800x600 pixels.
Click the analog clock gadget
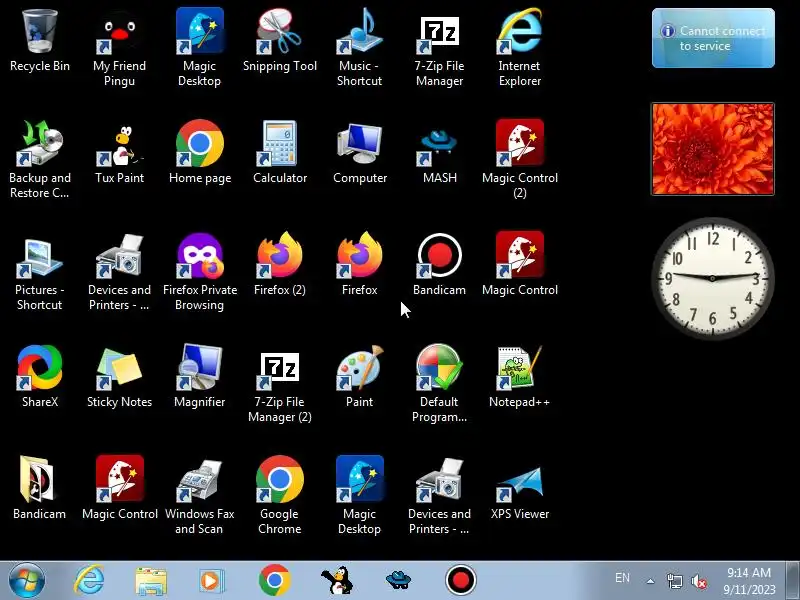tap(713, 278)
